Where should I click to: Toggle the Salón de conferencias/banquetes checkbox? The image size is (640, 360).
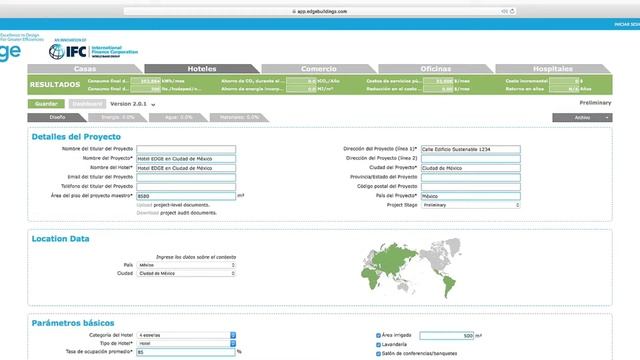click(x=378, y=353)
